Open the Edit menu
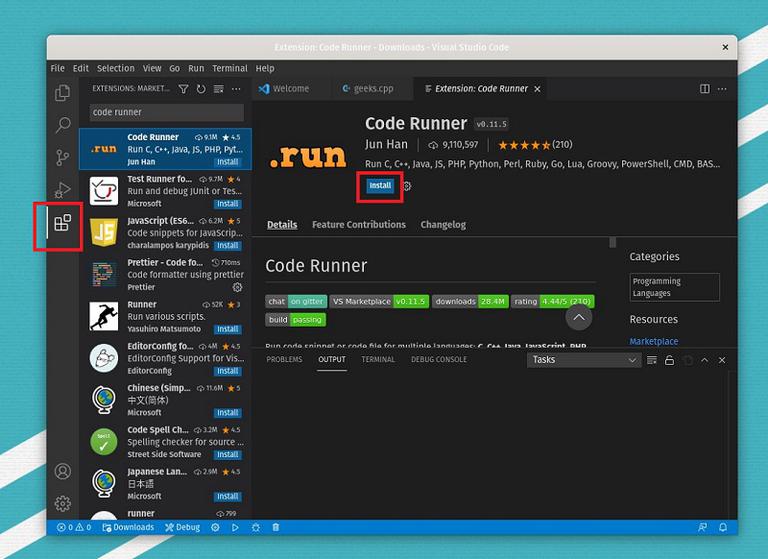Viewport: 768px width, 559px height. 80,68
